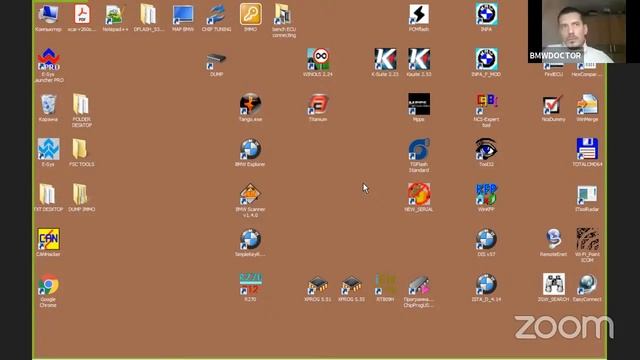Viewport: 640px width, 360px height.
Task: Launch the INPA shortcut
Action: pos(486,15)
